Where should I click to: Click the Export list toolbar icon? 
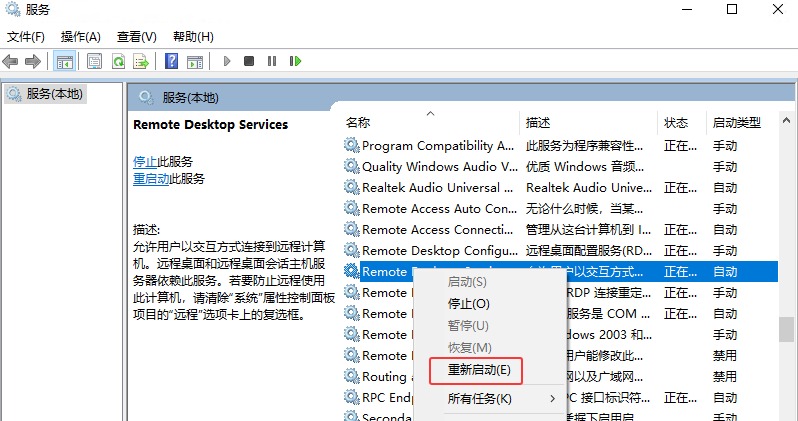141,61
